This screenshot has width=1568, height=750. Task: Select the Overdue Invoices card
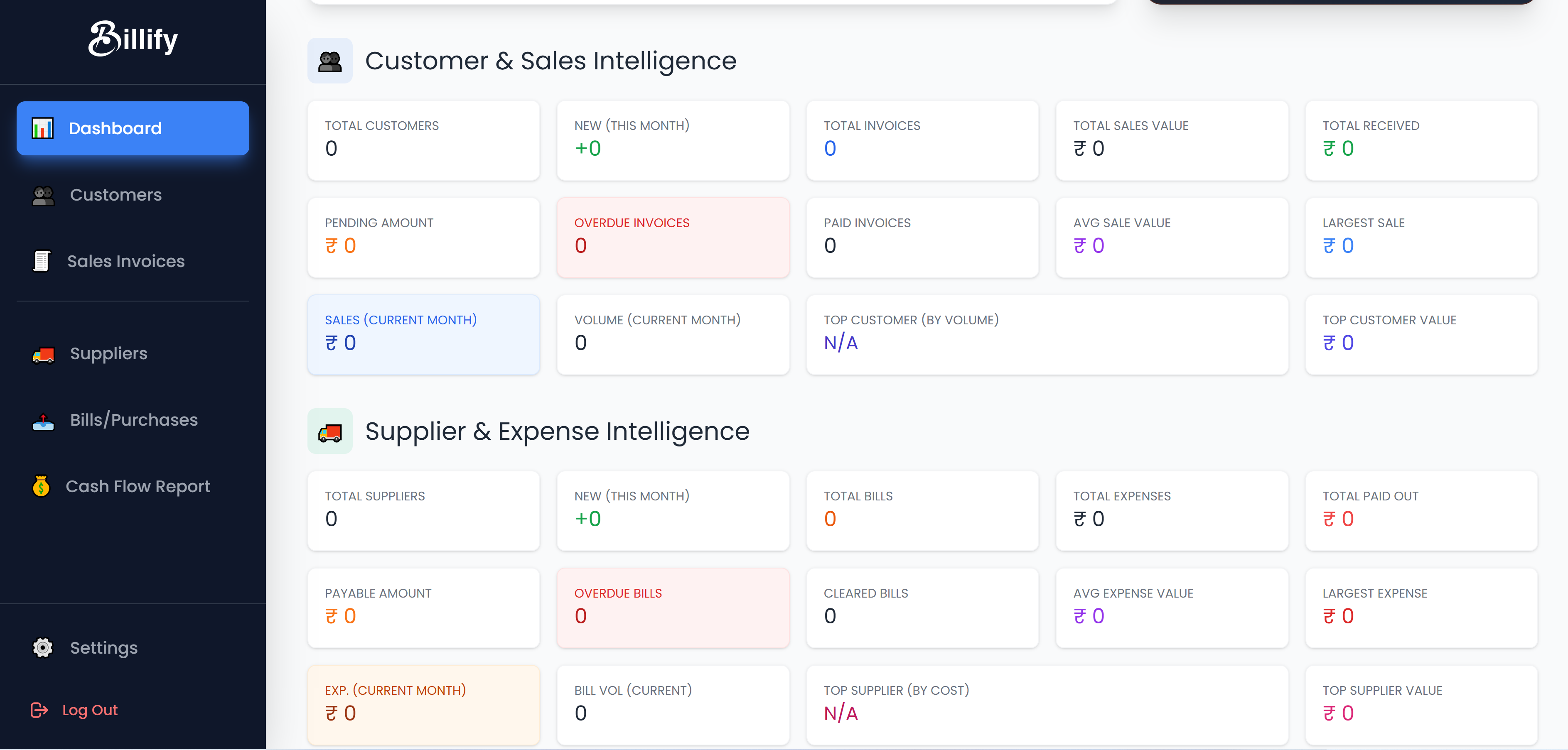(x=673, y=237)
